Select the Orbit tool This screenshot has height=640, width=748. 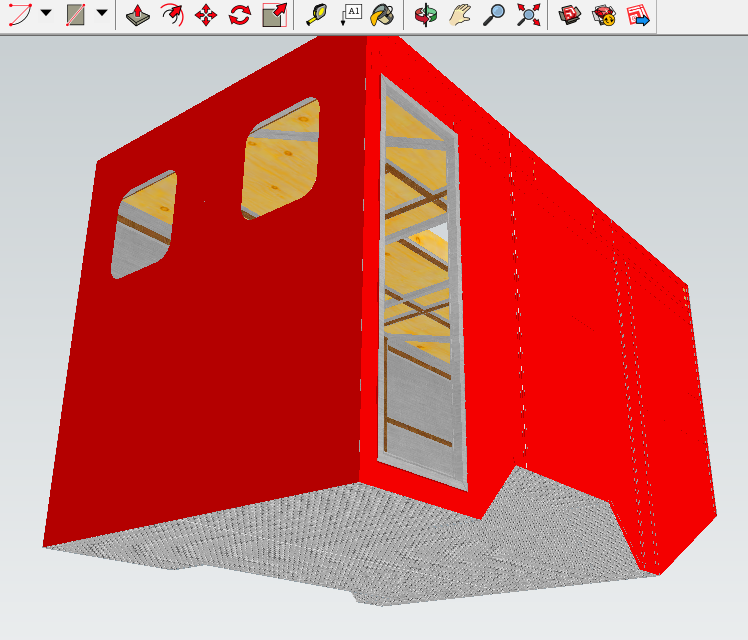tap(426, 15)
